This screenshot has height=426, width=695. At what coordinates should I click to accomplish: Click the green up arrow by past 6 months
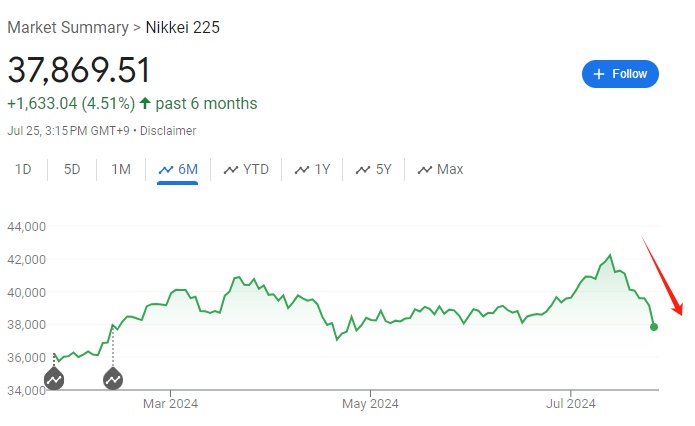pyautogui.click(x=145, y=103)
